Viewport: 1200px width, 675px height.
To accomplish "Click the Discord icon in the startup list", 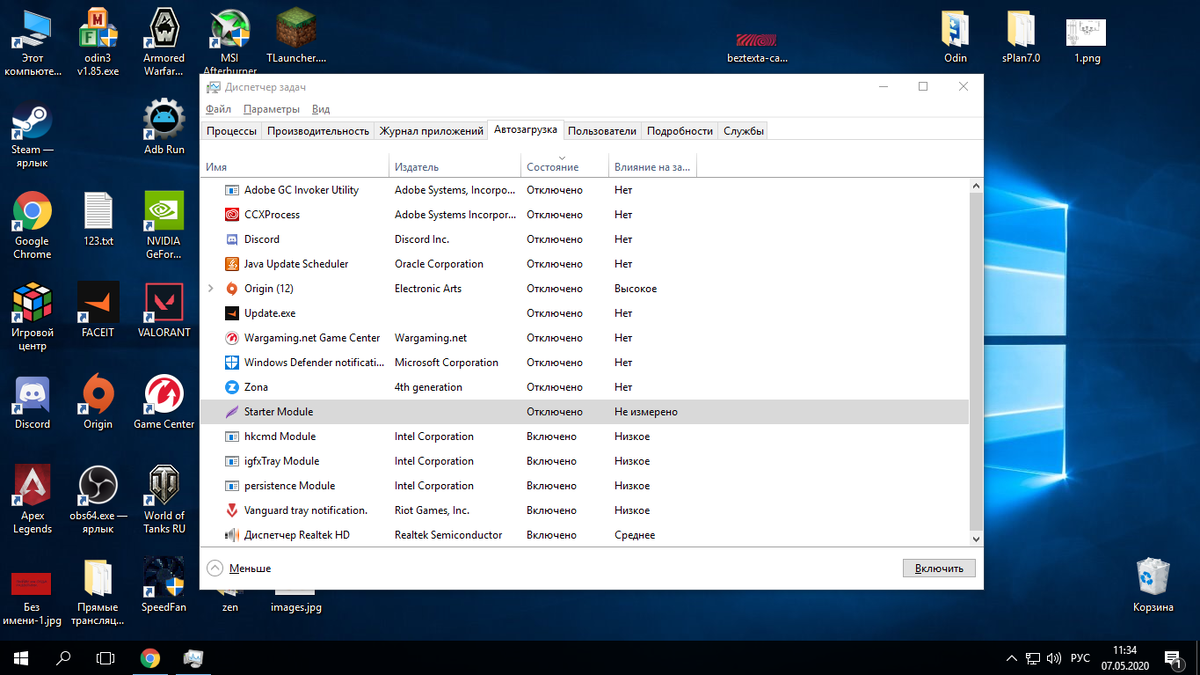I will coord(232,239).
